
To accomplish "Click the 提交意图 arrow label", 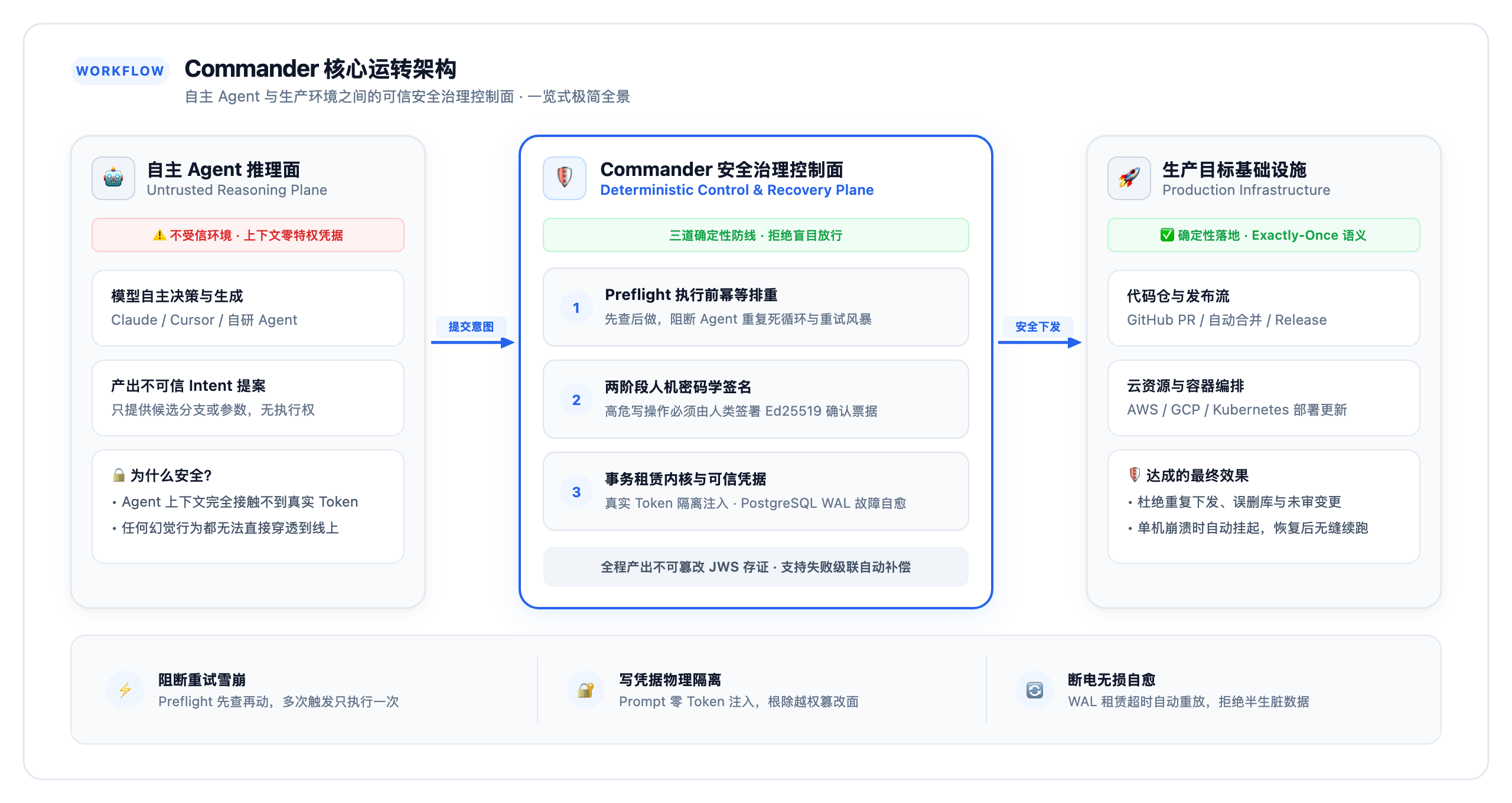I will point(471,327).
